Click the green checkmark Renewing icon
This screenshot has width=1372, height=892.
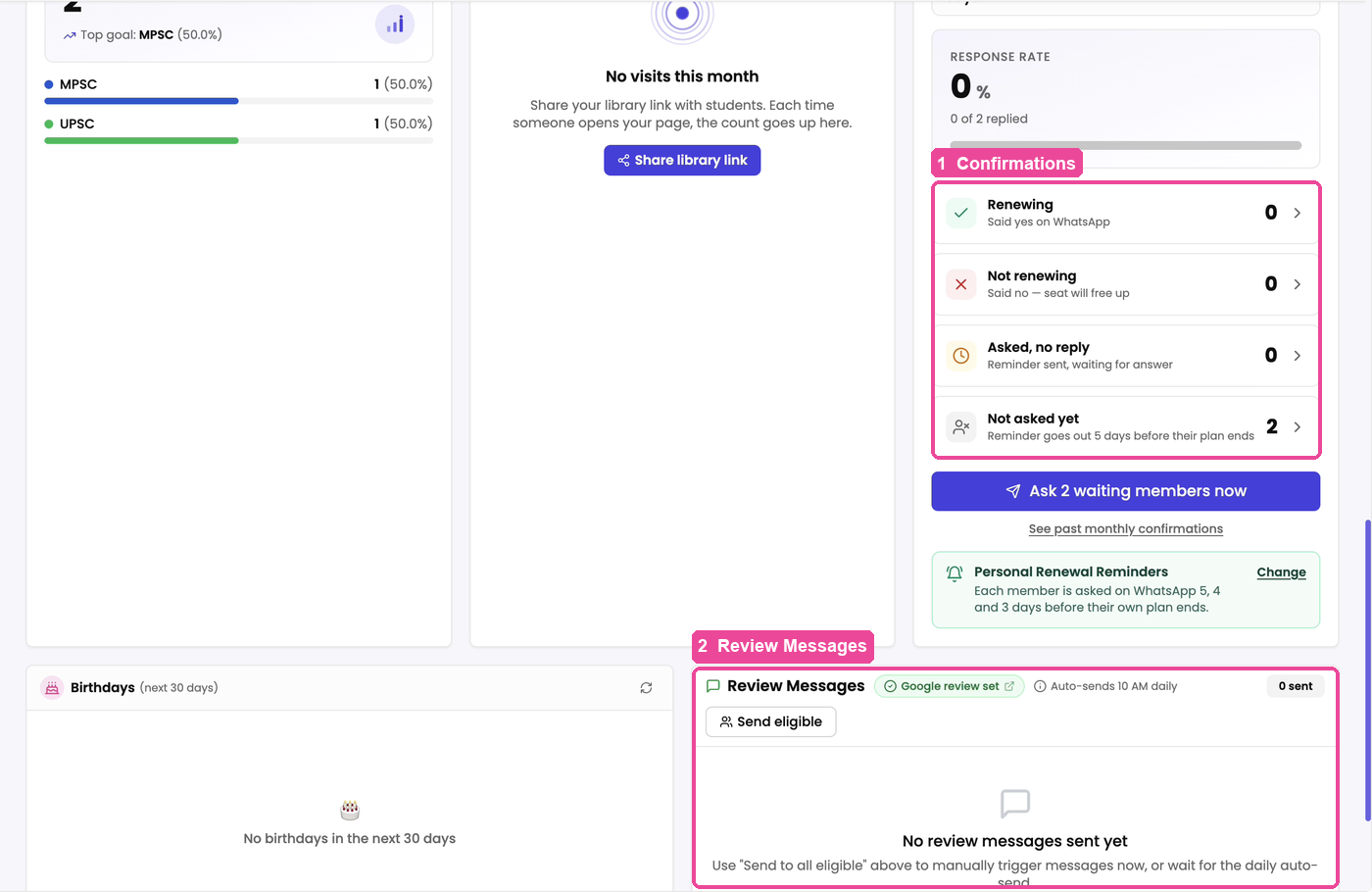pyautogui.click(x=960, y=213)
